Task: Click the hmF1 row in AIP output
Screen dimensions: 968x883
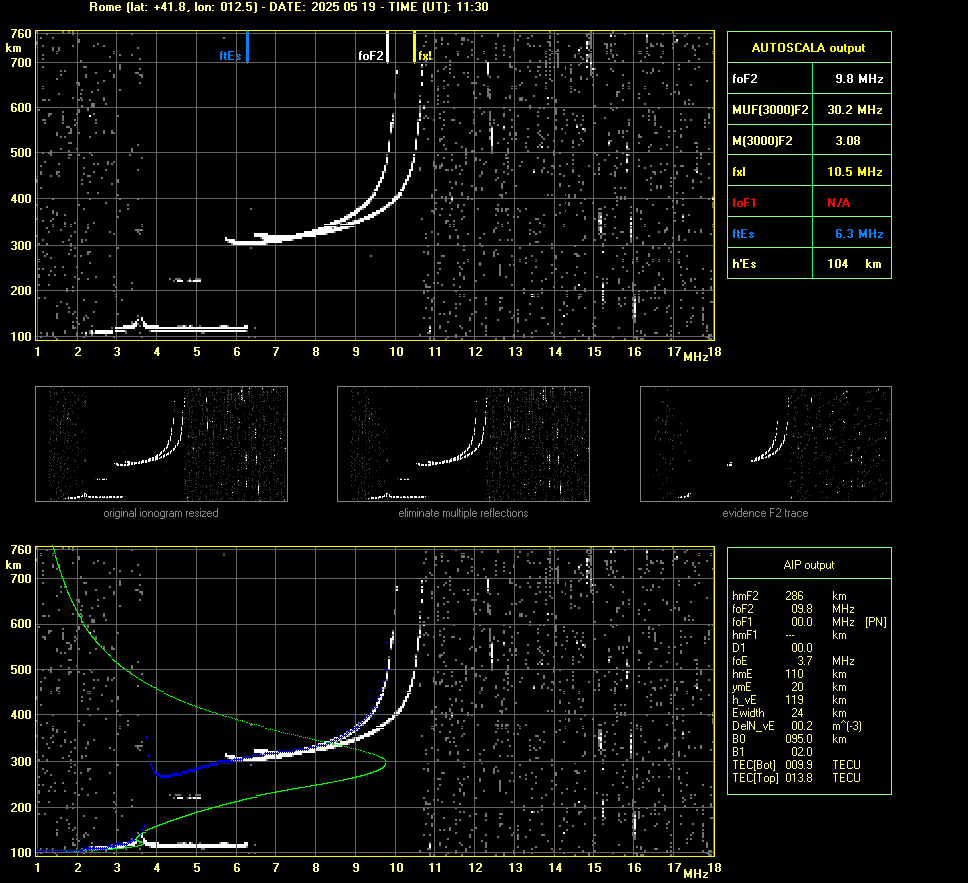Action: coord(789,635)
